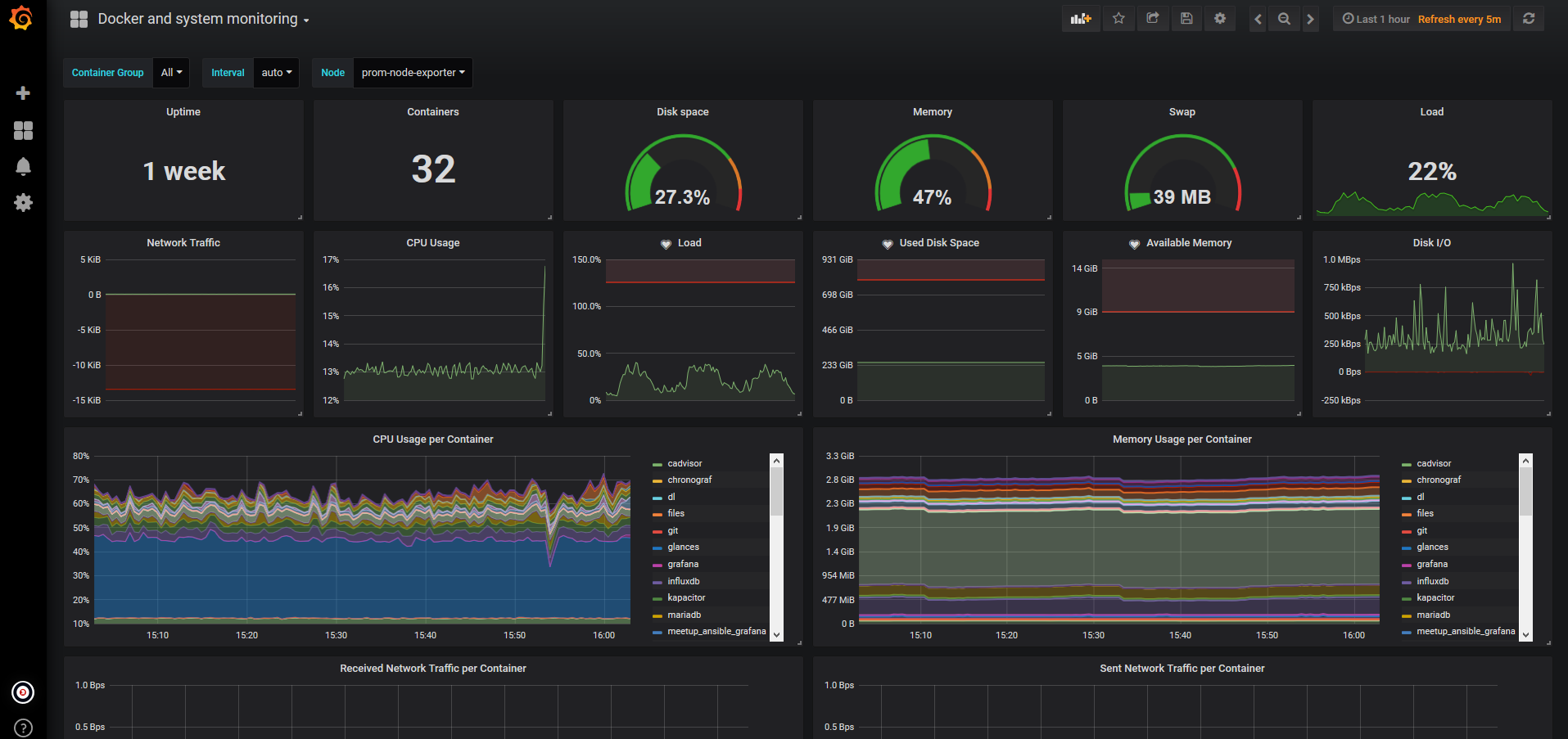1568x739 pixels.
Task: Click the Refresh dashboard icon
Action: point(1528,19)
